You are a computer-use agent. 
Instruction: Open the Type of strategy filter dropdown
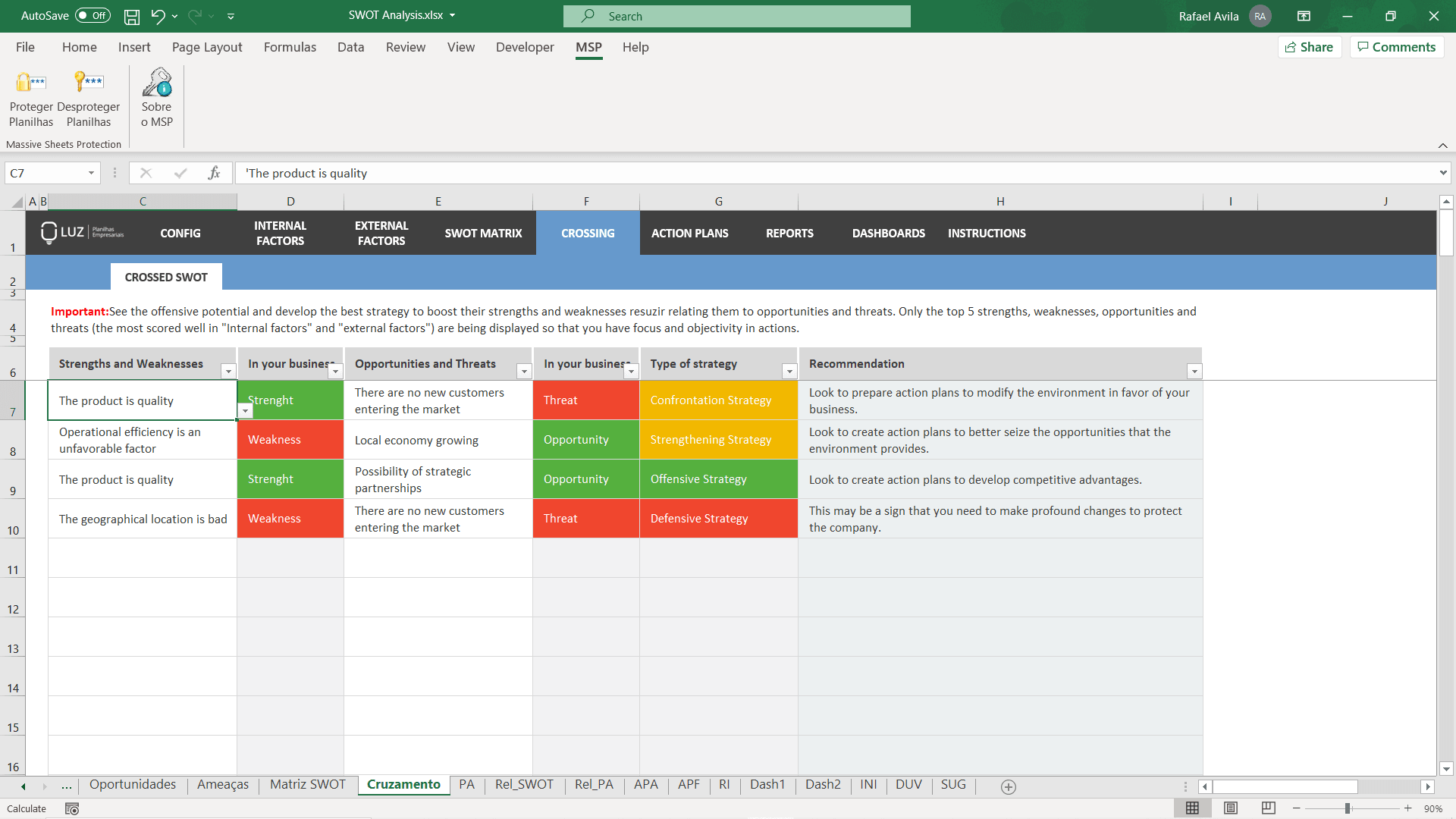click(789, 372)
